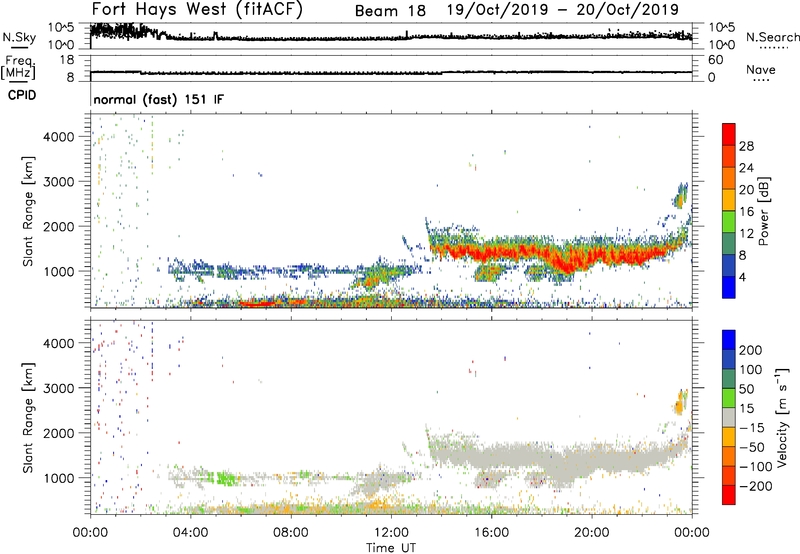This screenshot has height=554, width=800.
Task: Click the "4" label on the power color bar
Action: coord(742,277)
